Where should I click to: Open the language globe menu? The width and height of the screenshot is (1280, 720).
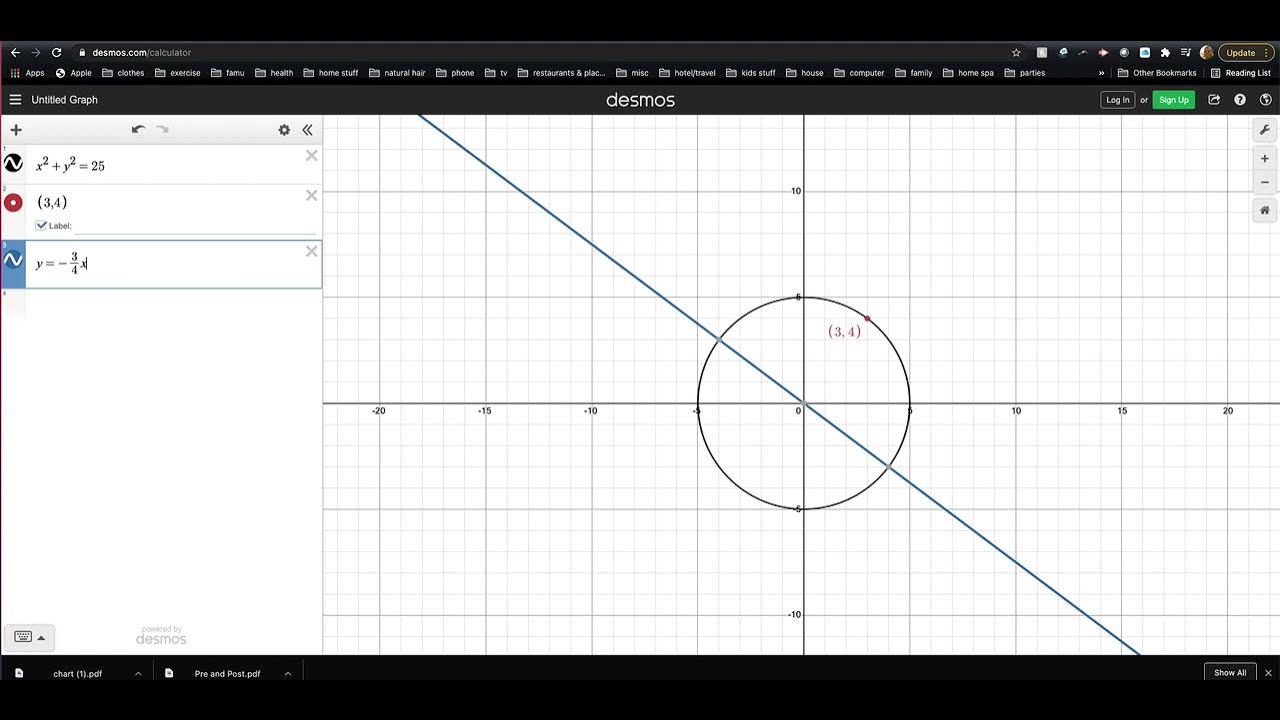click(x=1265, y=100)
